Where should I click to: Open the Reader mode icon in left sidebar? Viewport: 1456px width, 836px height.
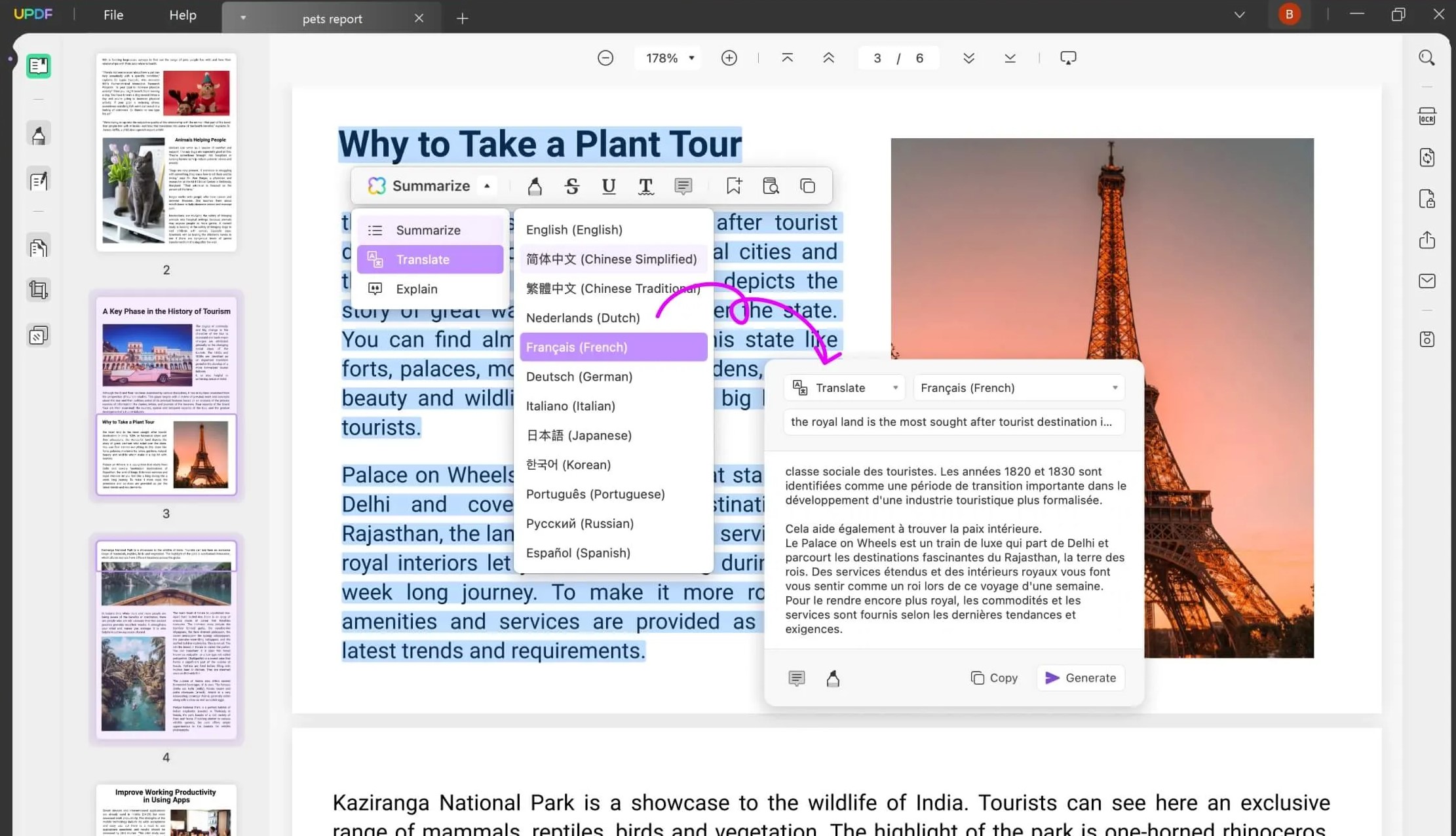click(39, 66)
